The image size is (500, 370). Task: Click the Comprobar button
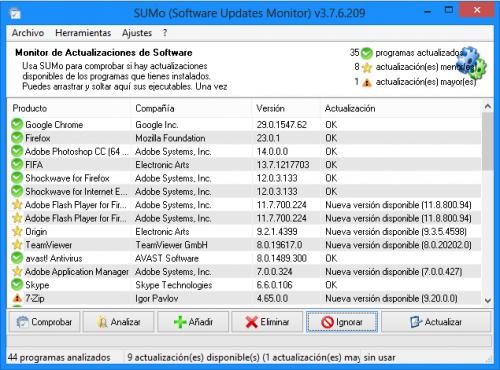click(x=44, y=322)
